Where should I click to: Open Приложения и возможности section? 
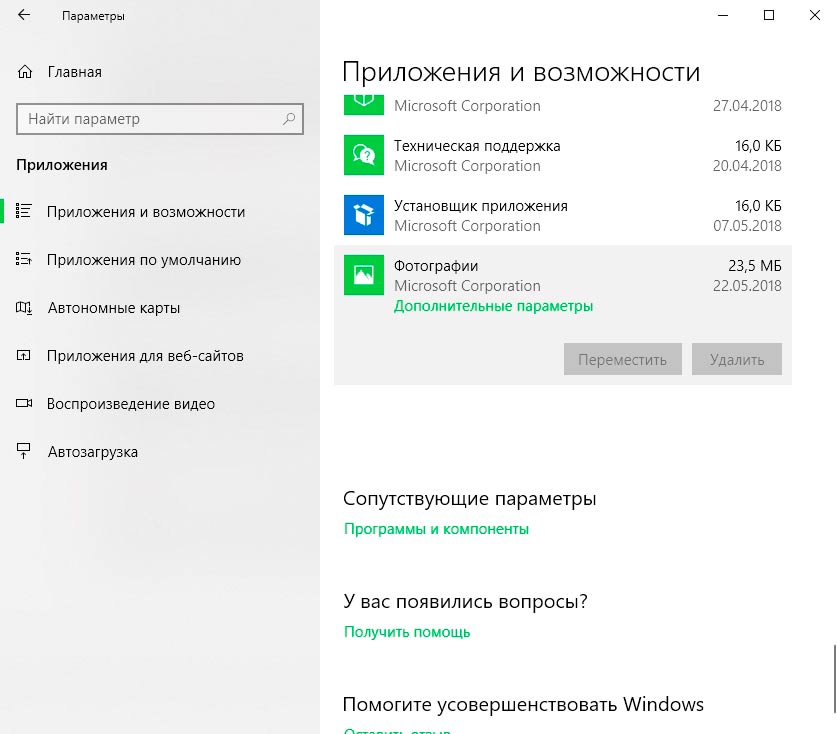pos(145,212)
